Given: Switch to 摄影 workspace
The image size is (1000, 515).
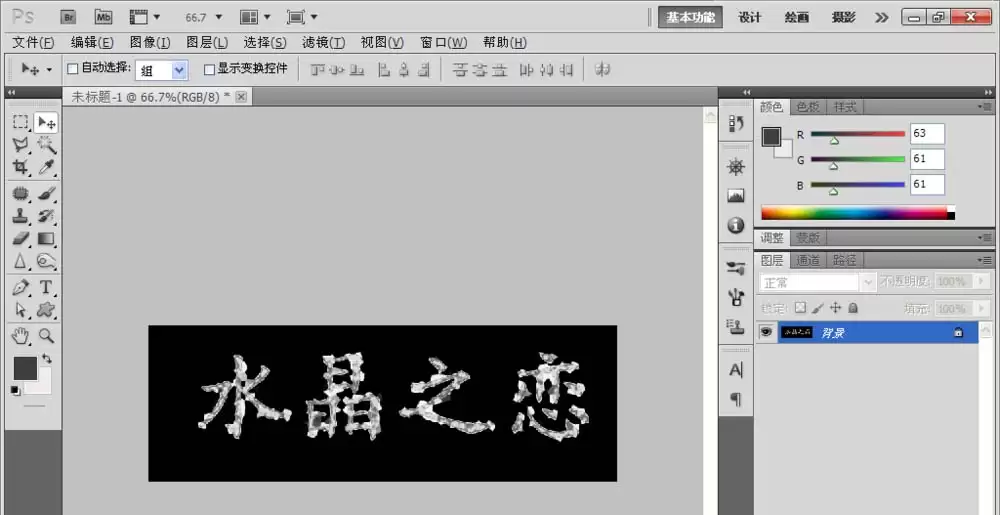Looking at the screenshot, I should tap(843, 18).
